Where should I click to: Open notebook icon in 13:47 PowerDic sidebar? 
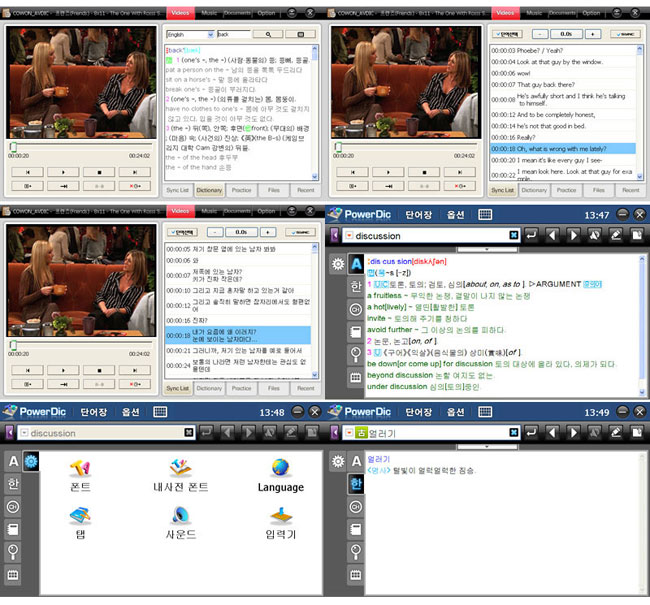[356, 332]
